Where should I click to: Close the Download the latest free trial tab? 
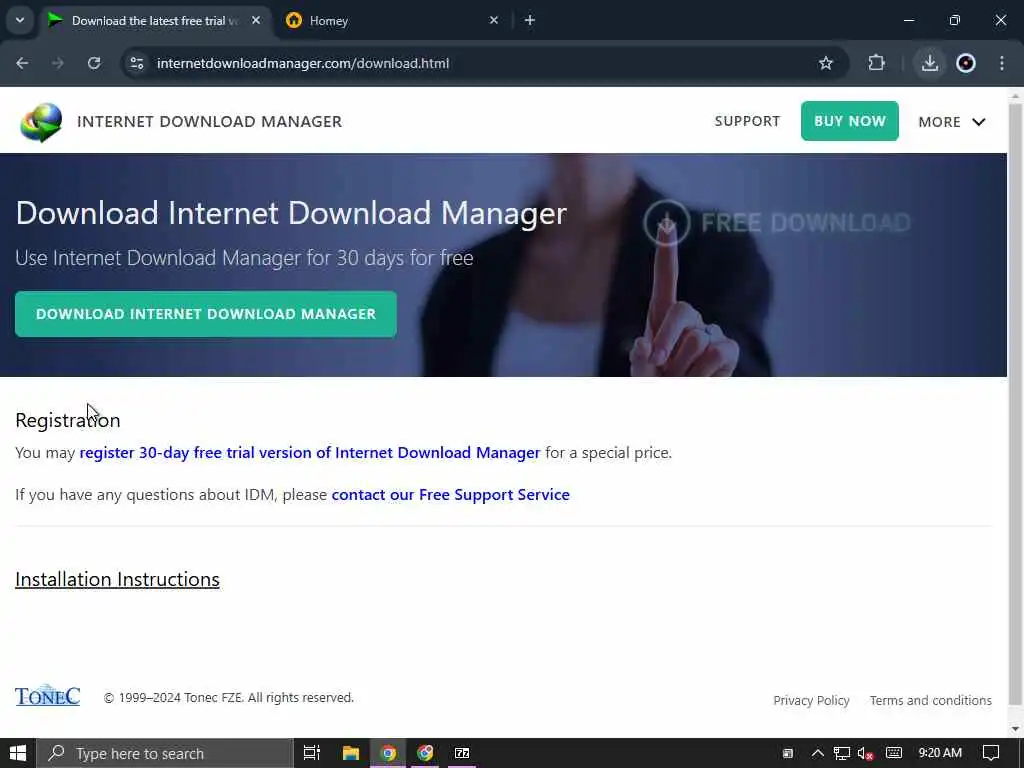(x=256, y=20)
